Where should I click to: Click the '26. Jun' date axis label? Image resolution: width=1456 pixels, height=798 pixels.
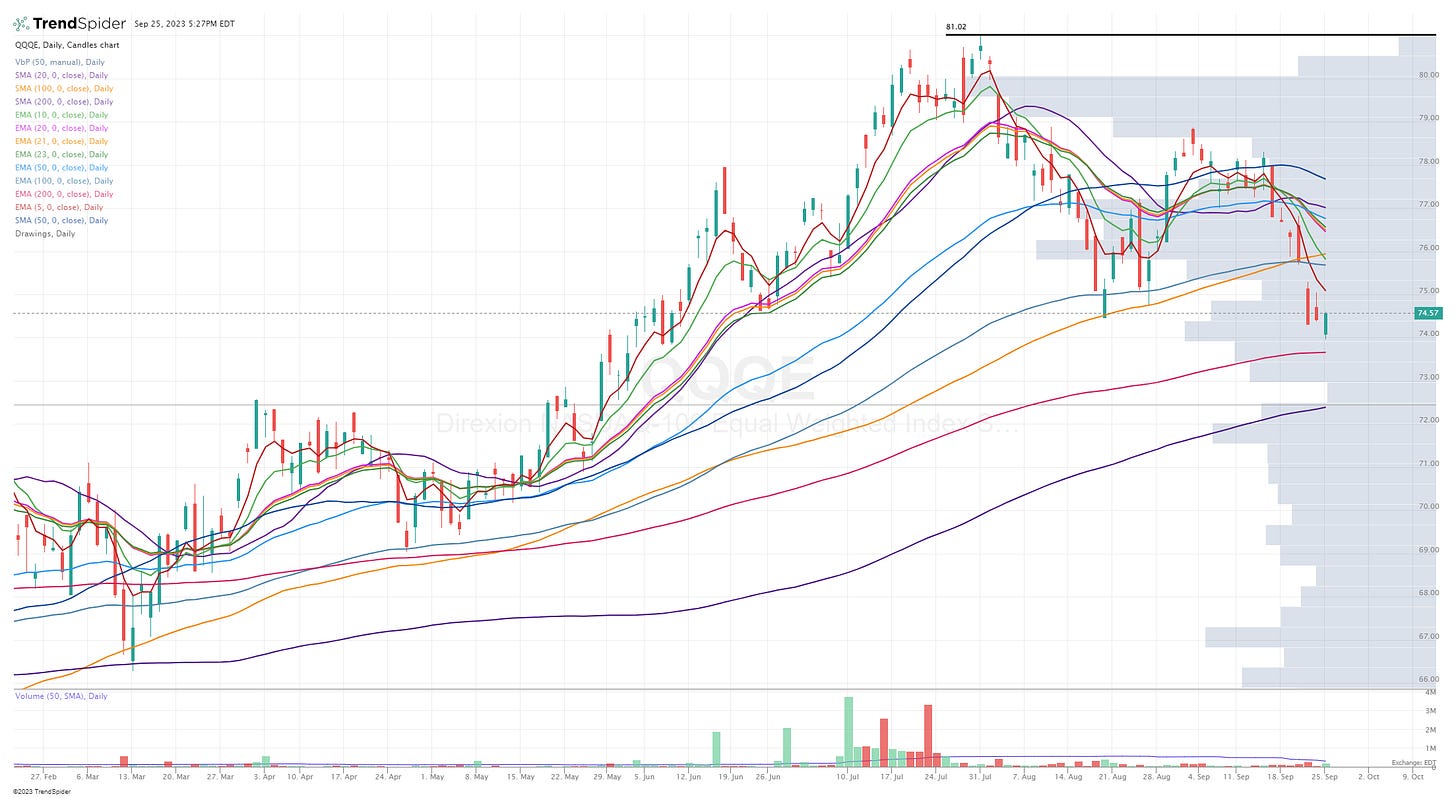click(x=768, y=776)
